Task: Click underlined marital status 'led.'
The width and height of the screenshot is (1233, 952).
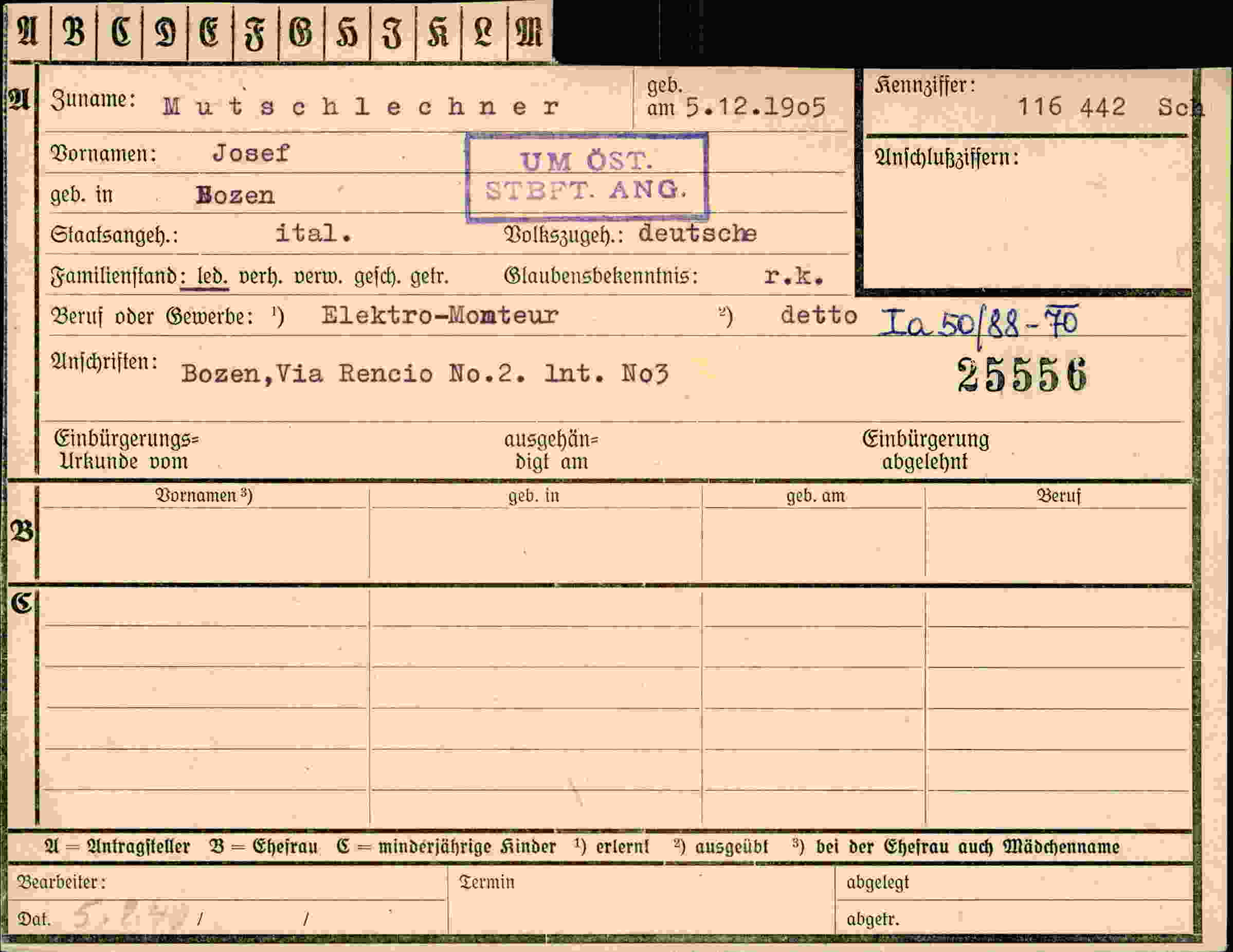Action: 212,276
